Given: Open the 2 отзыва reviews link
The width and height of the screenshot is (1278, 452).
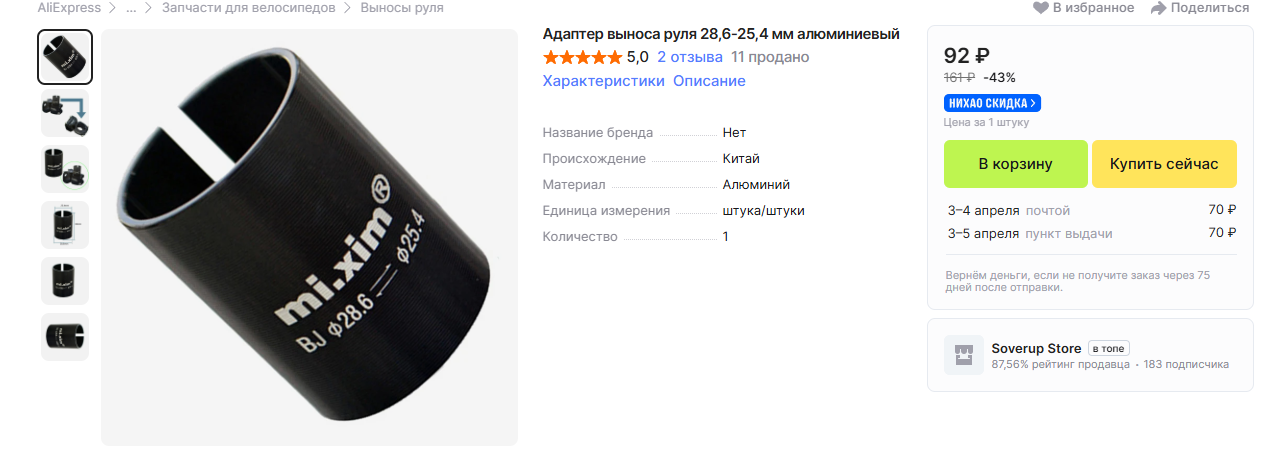Looking at the screenshot, I should pyautogui.click(x=690, y=57).
